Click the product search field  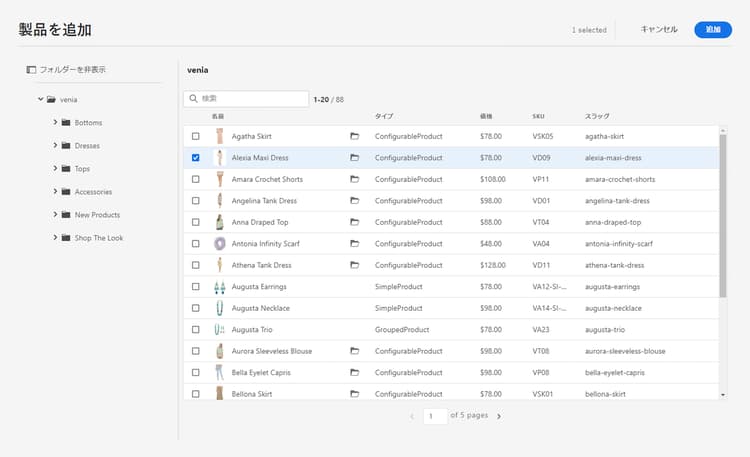[246, 99]
